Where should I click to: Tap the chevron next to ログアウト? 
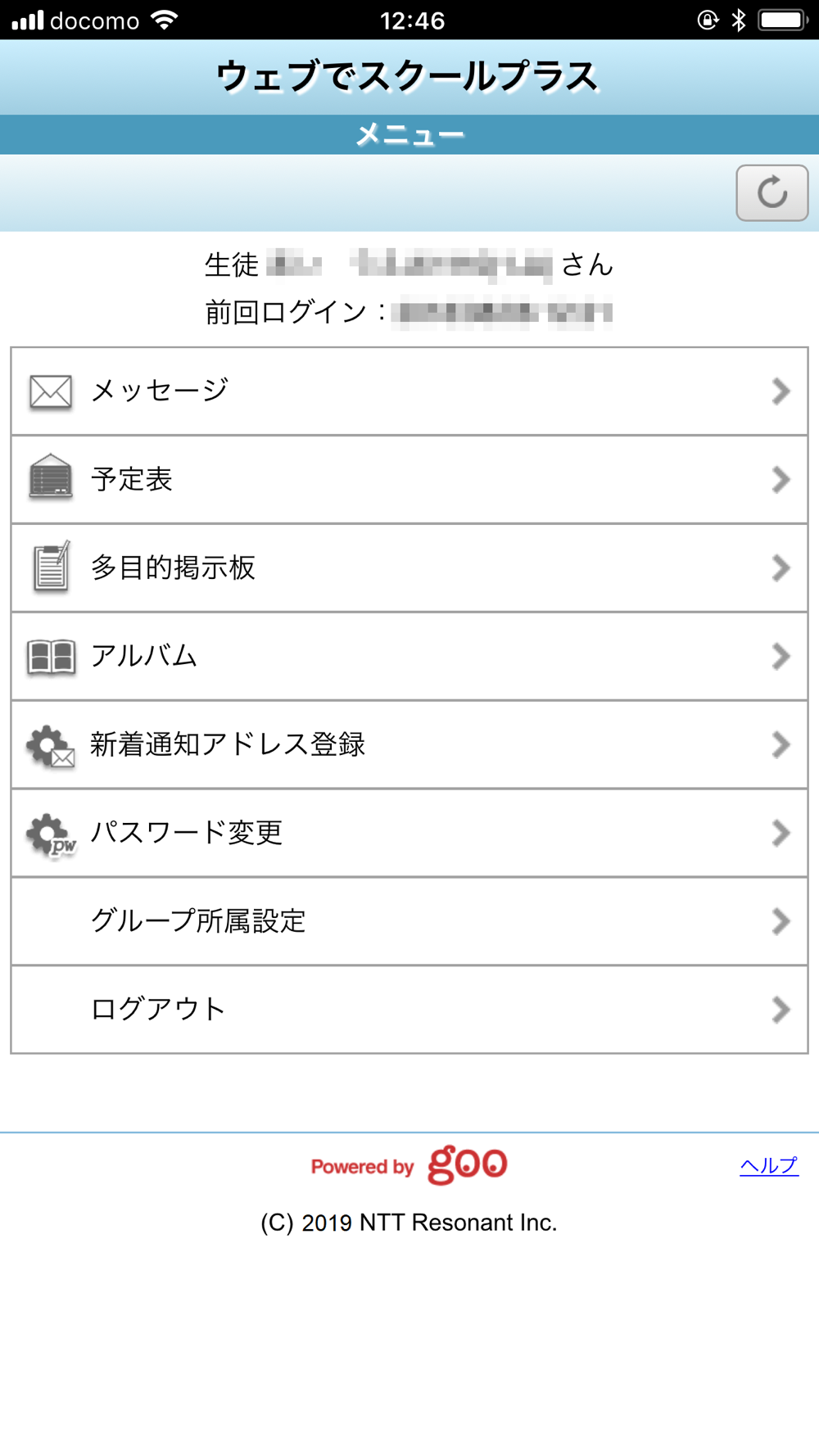781,1010
